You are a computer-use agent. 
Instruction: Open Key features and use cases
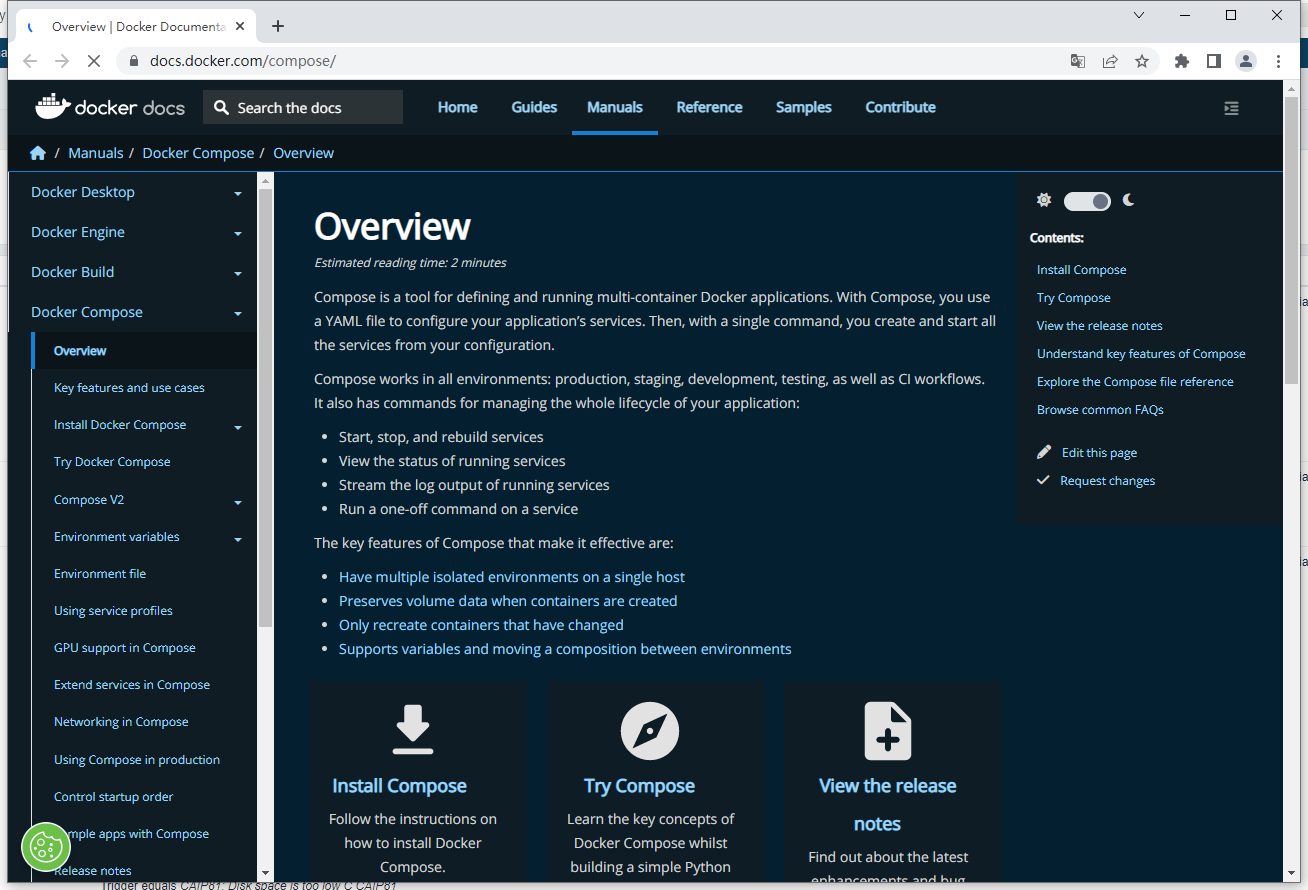[129, 387]
